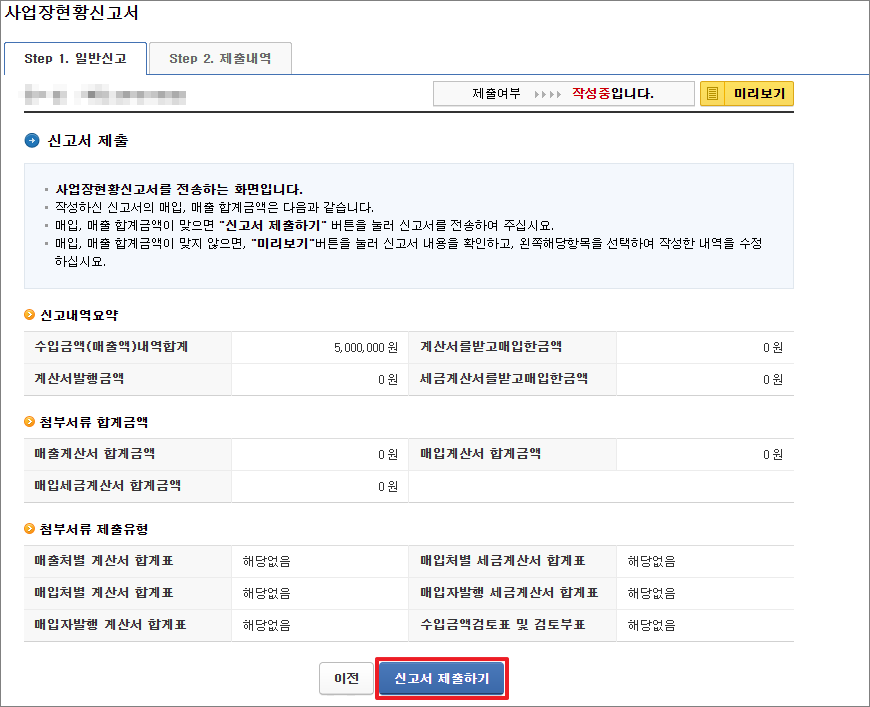Select the 5,000,000 원 수입금액 value
The width and height of the screenshot is (870, 707).
(x=366, y=348)
